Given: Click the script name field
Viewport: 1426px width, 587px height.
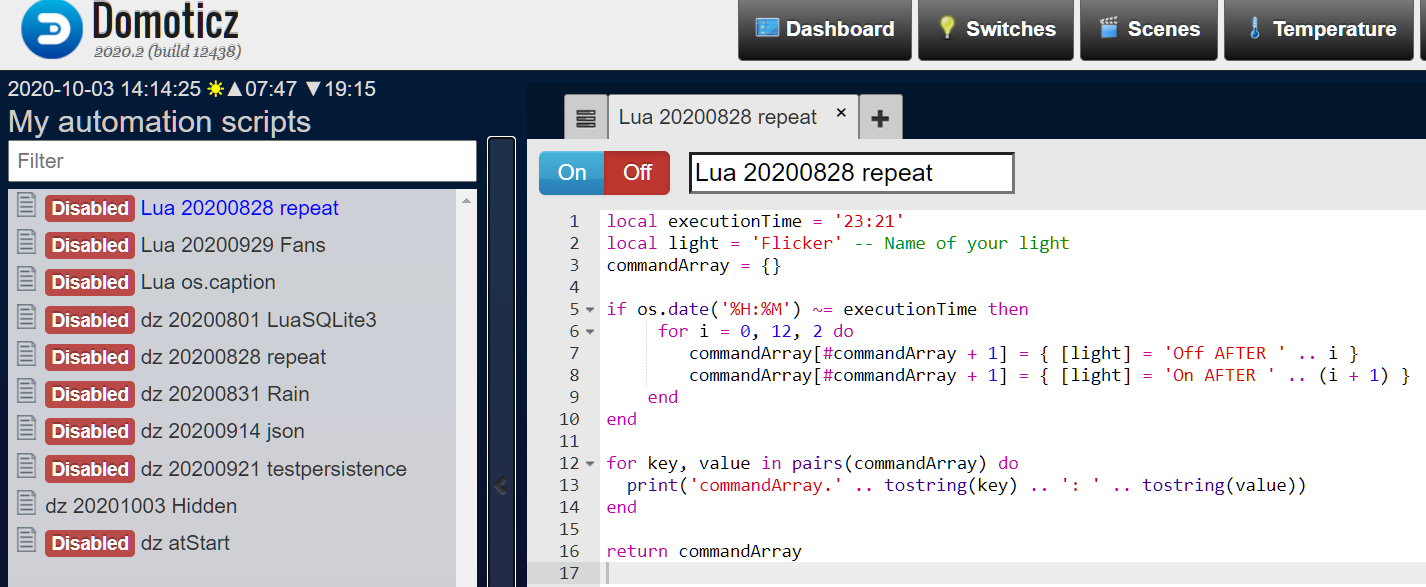Looking at the screenshot, I should pos(852,173).
